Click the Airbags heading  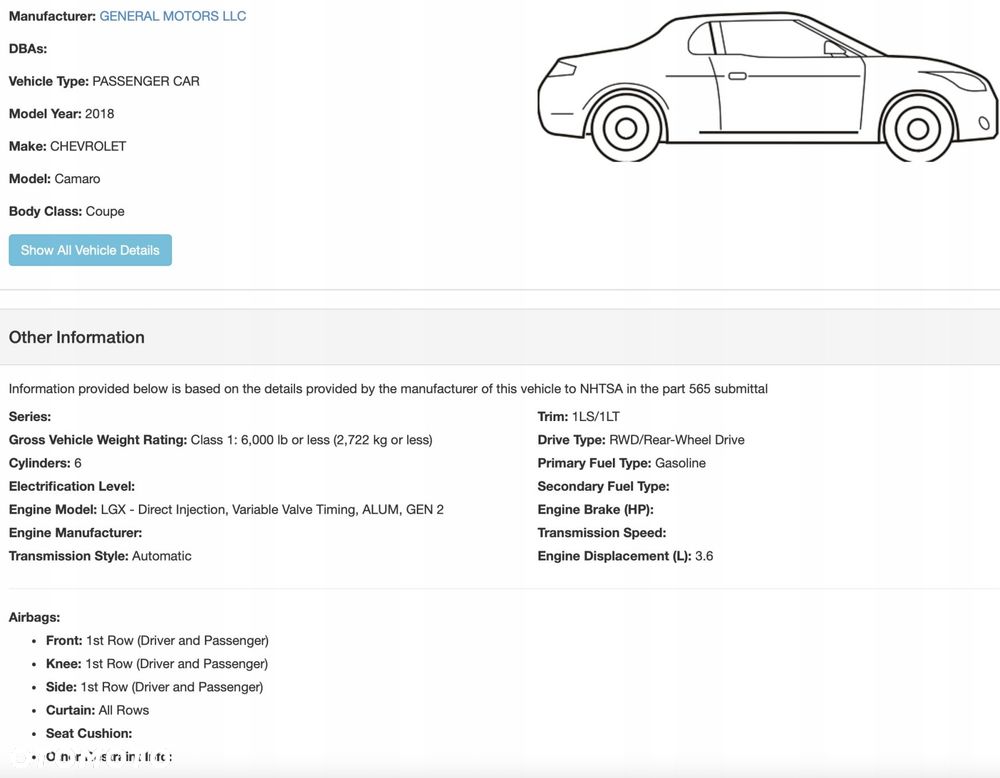(x=34, y=617)
